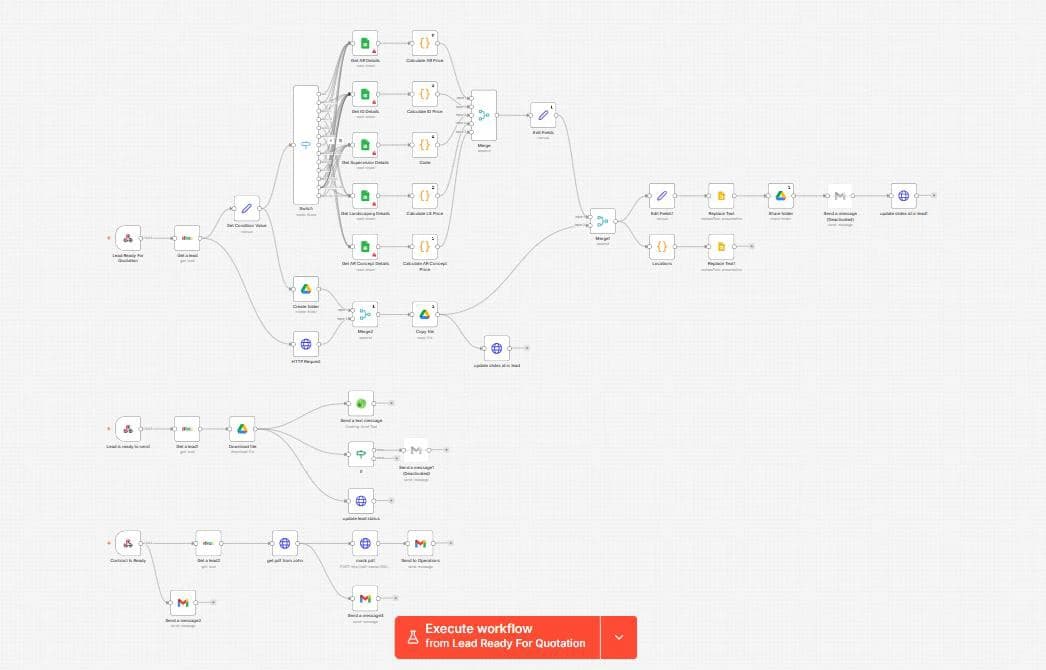Open the Get Supervision Details sheets node
This screenshot has height=670, width=1046.
click(365, 145)
